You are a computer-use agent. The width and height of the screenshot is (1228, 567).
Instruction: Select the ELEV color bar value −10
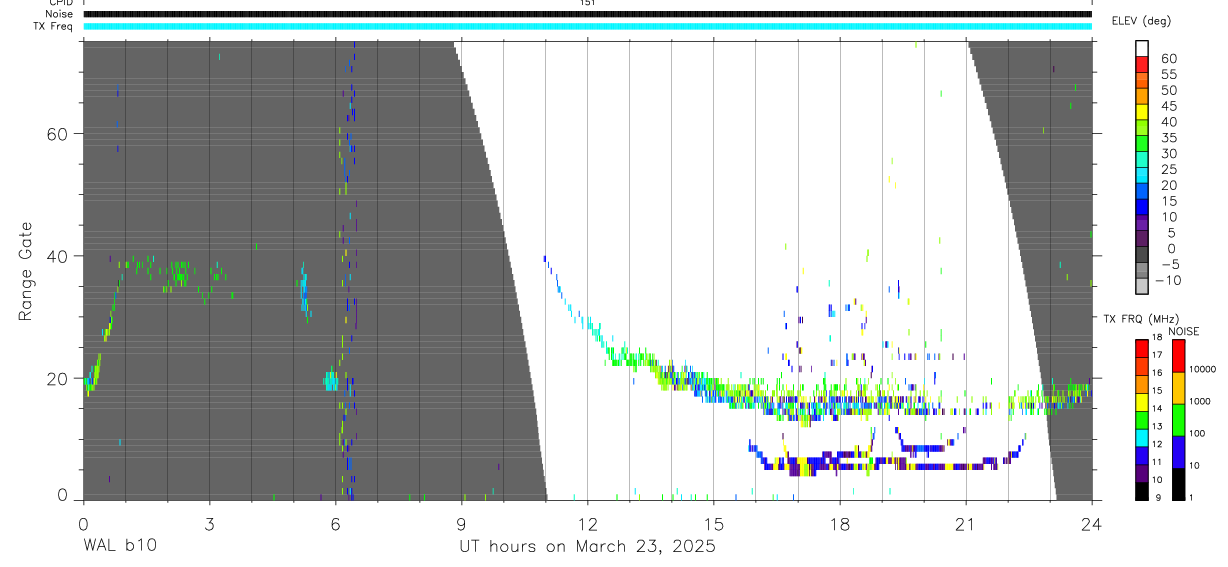pyautogui.click(x=1166, y=280)
